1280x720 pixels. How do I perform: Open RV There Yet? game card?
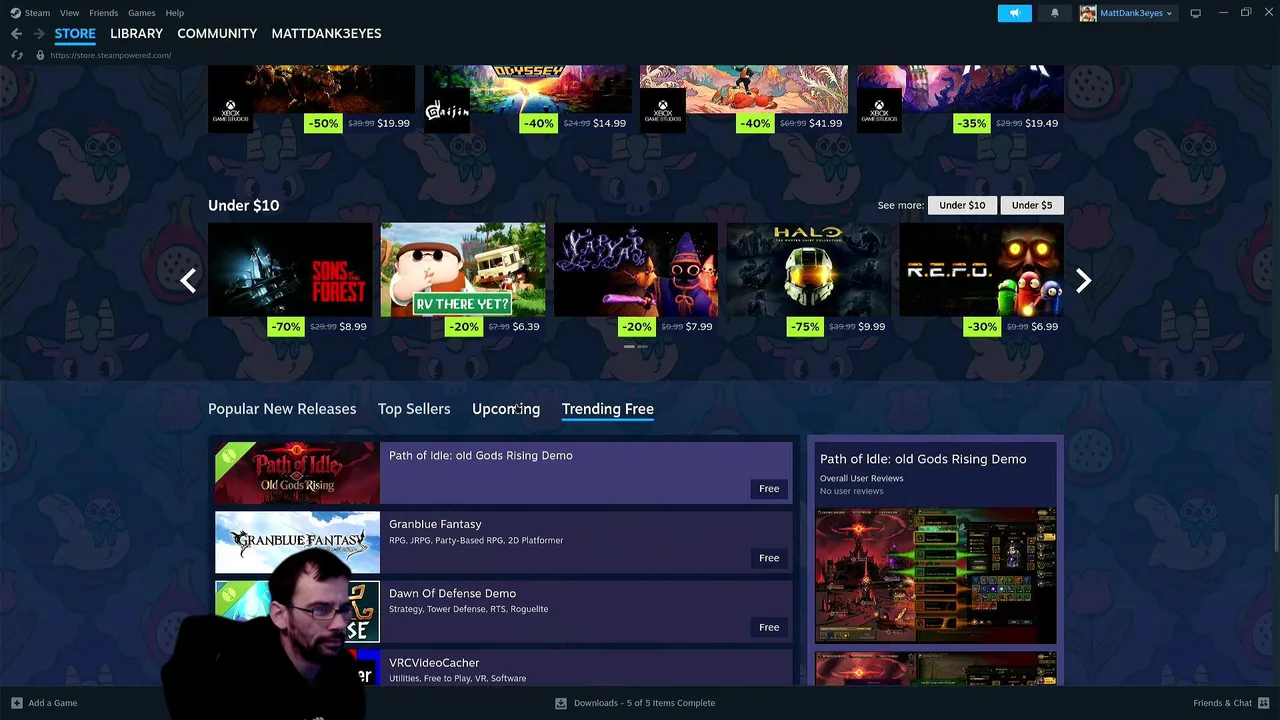tap(463, 280)
